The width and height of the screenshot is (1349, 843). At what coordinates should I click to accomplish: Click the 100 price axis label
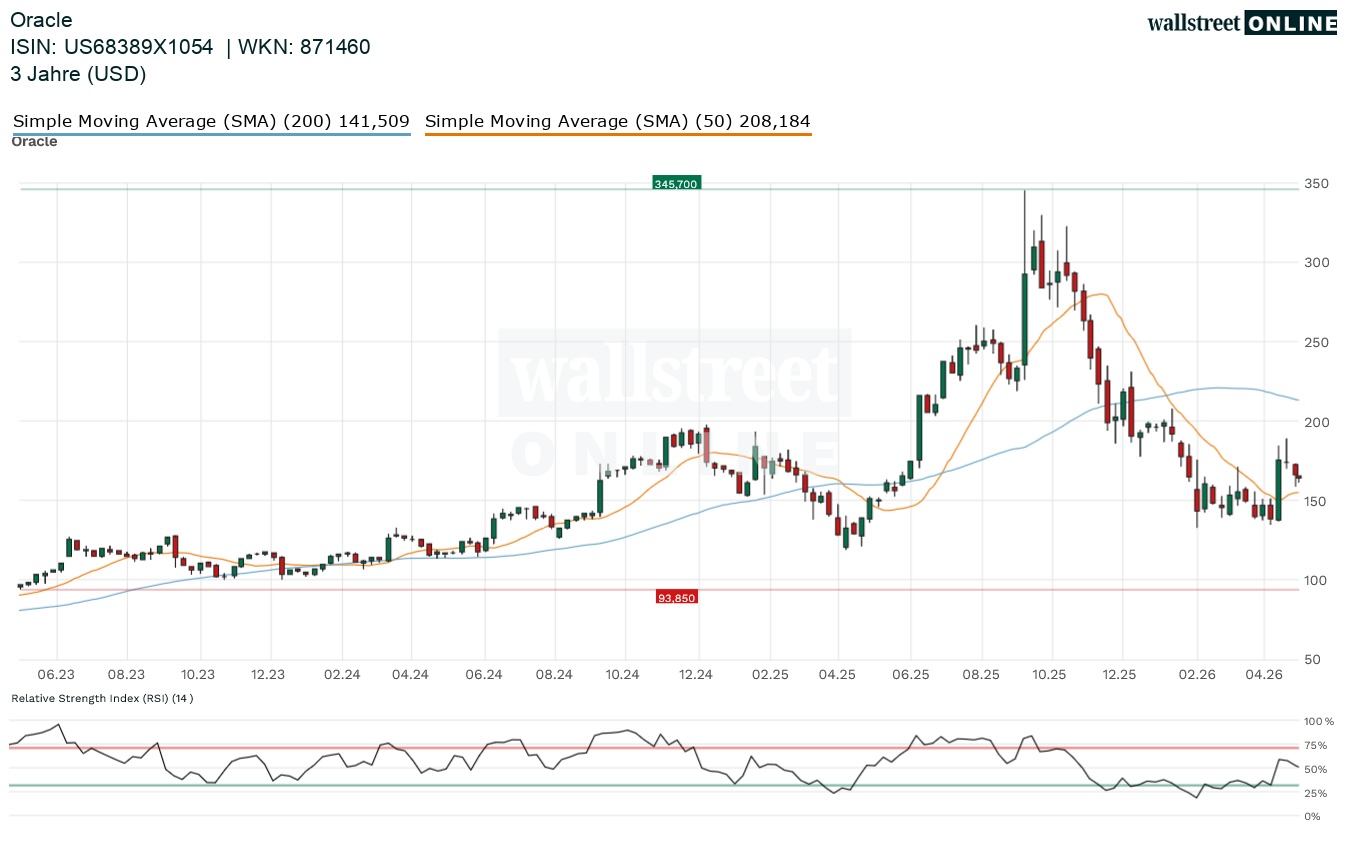coord(1315,581)
